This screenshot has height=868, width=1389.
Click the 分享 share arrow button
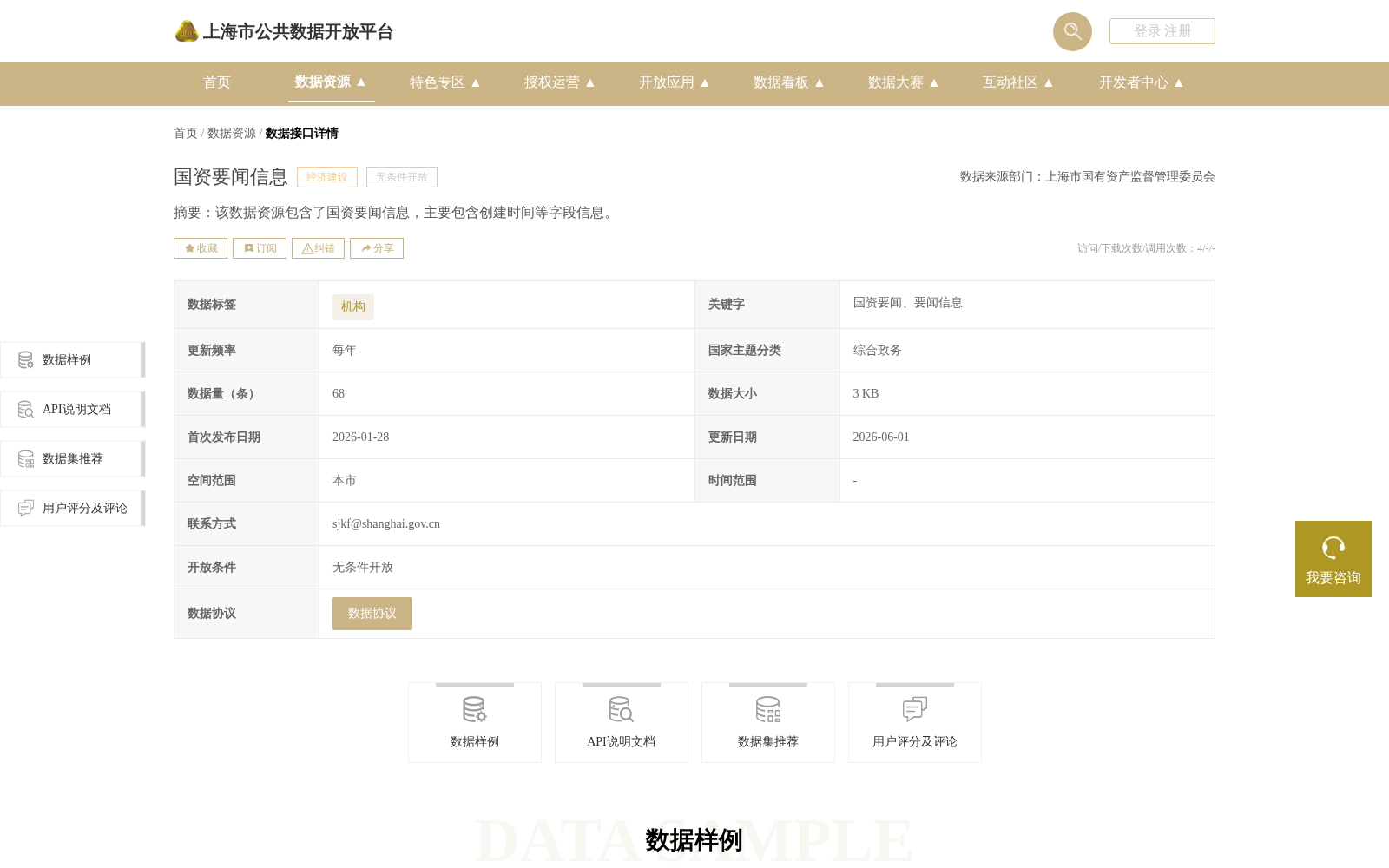[377, 248]
